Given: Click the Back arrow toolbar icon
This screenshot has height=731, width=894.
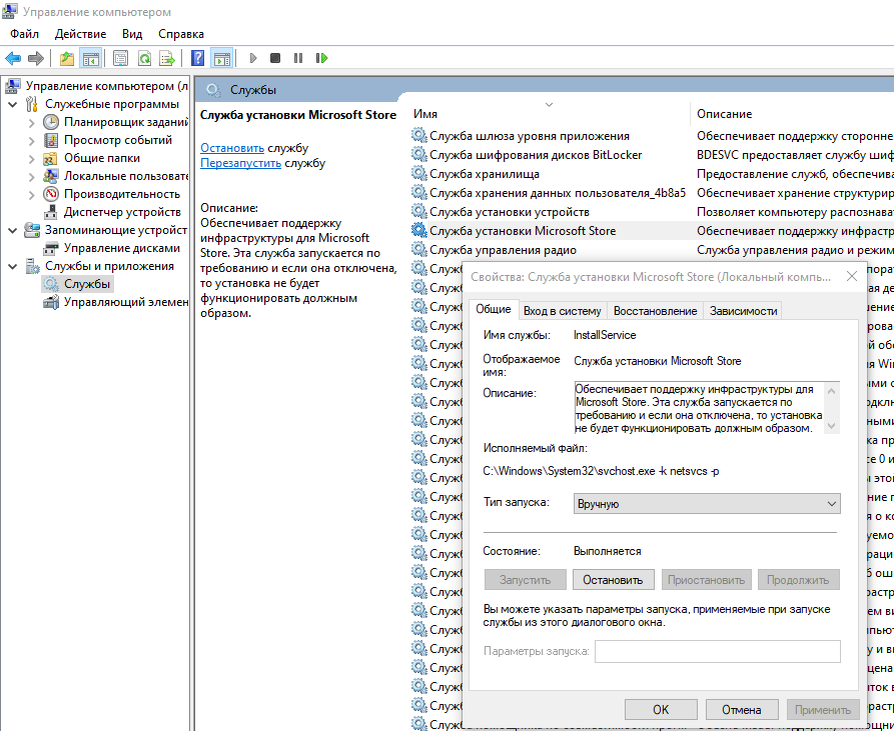Looking at the screenshot, I should click(13, 58).
